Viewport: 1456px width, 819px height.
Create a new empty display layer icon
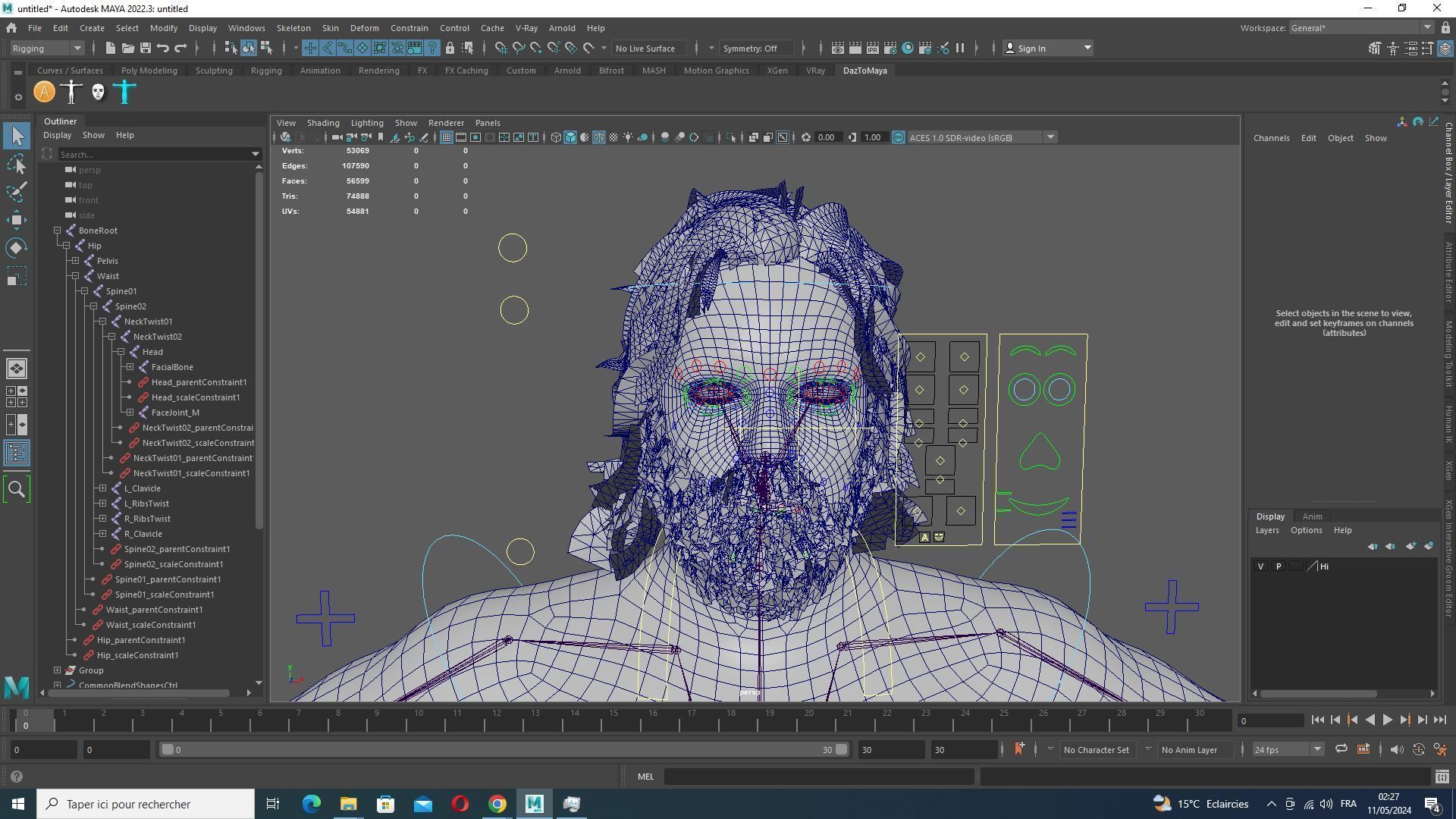click(x=1410, y=546)
